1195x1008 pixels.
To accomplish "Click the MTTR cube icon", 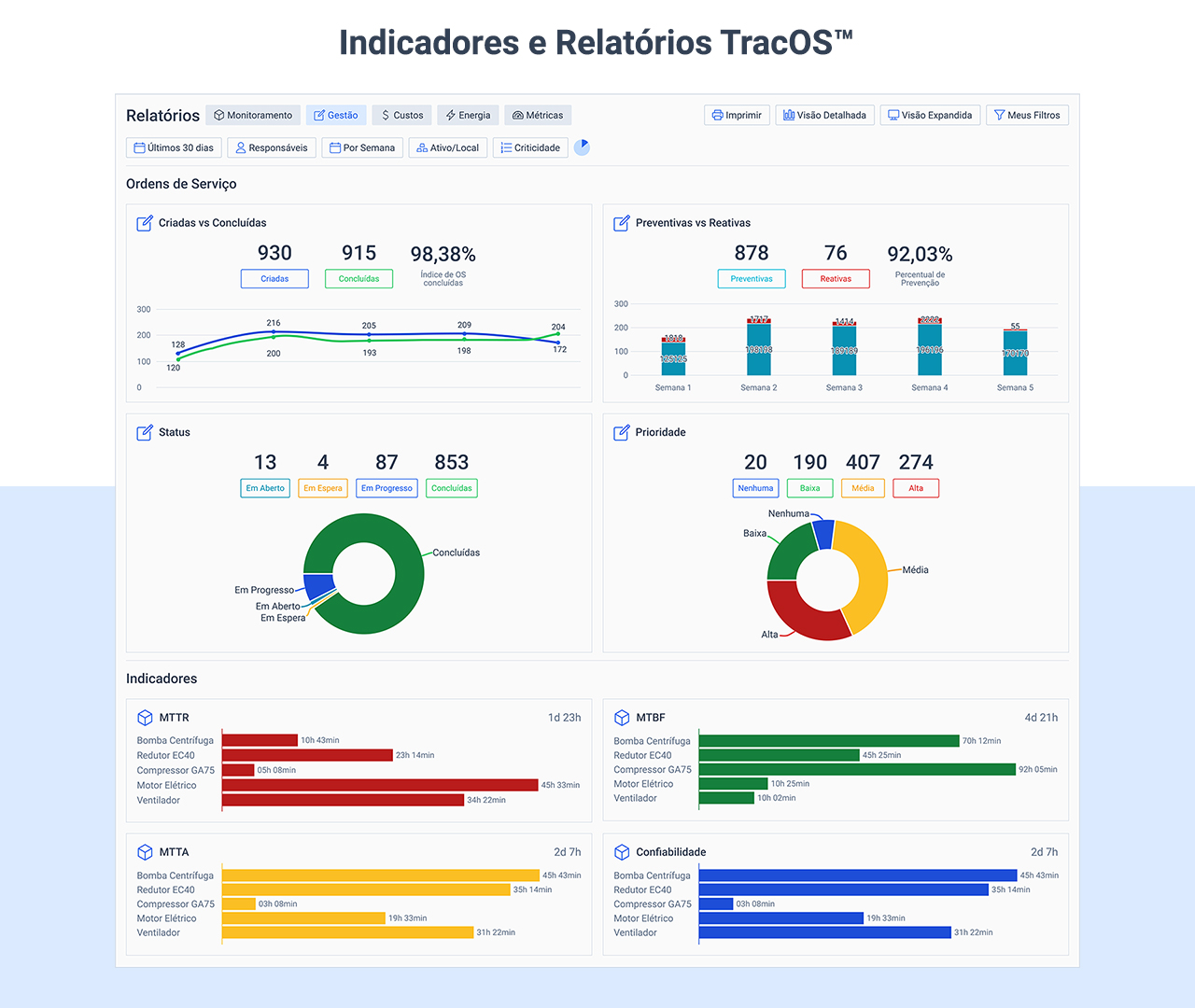I will (145, 718).
